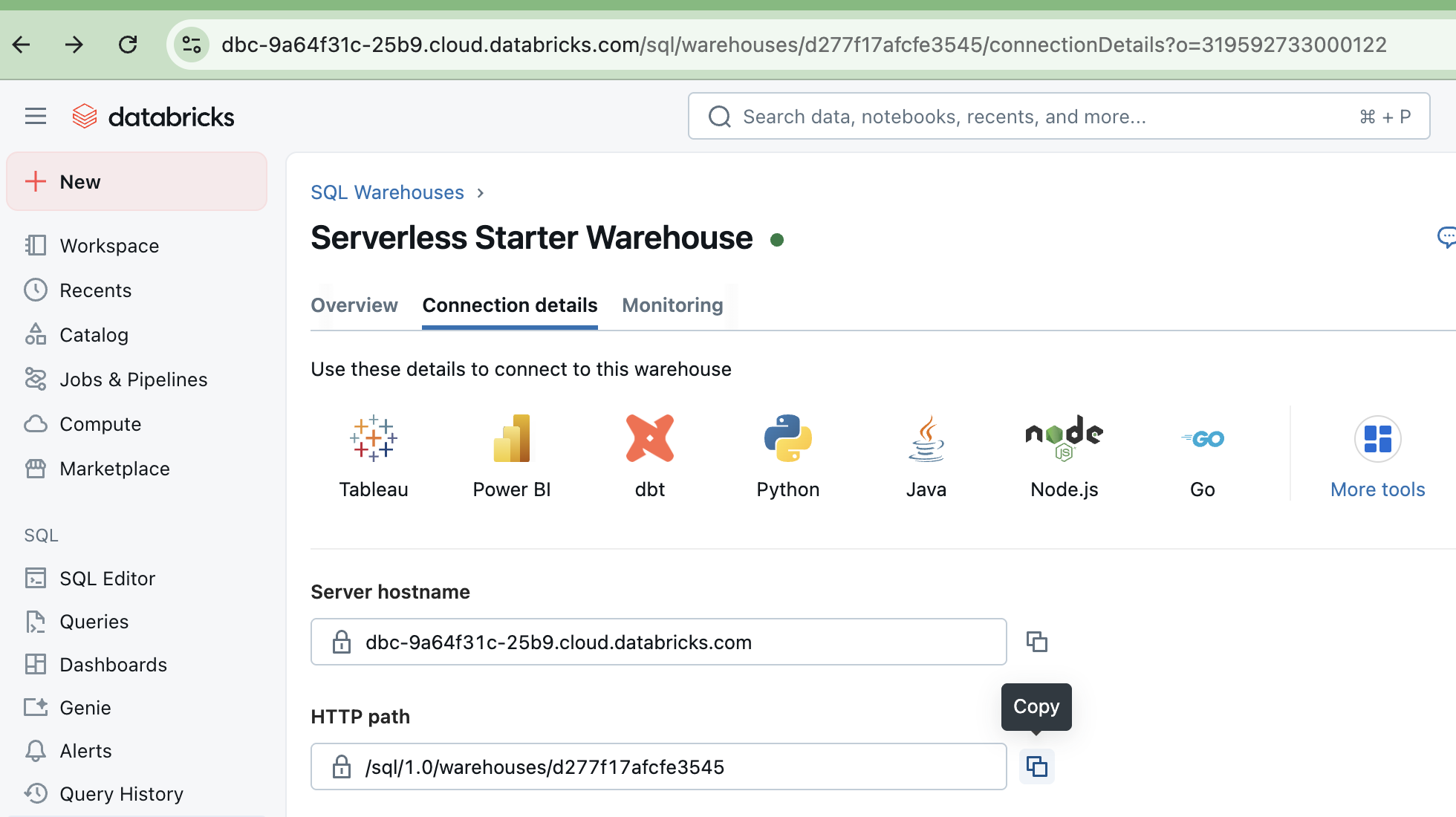Expand the SQL Warehouses breadcrumb chevron
Image resolution: width=1456 pixels, height=817 pixels.
tap(480, 192)
